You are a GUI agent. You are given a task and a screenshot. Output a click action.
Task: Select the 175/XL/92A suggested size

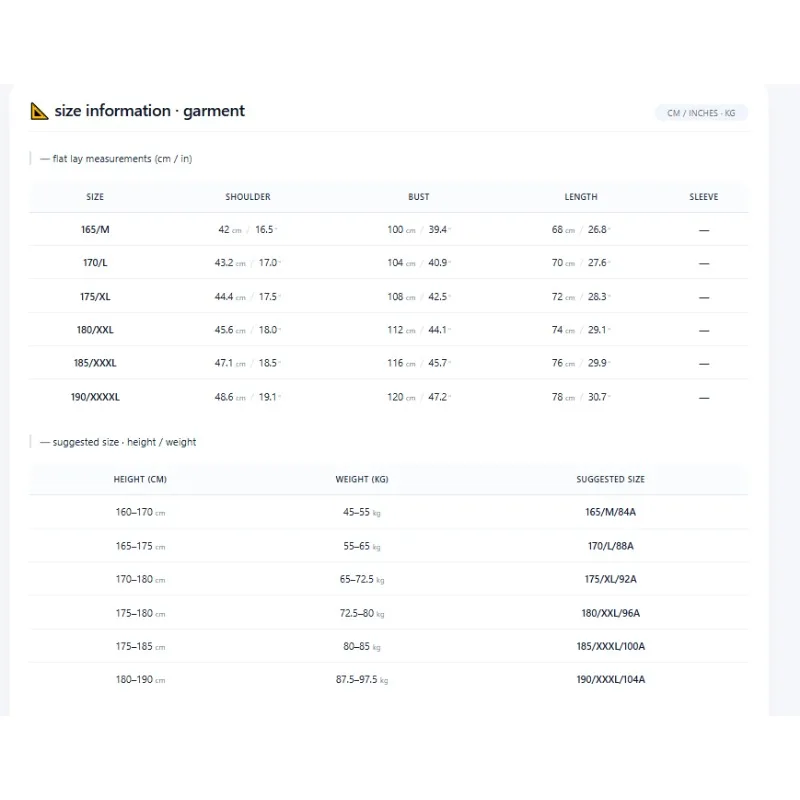click(x=611, y=579)
